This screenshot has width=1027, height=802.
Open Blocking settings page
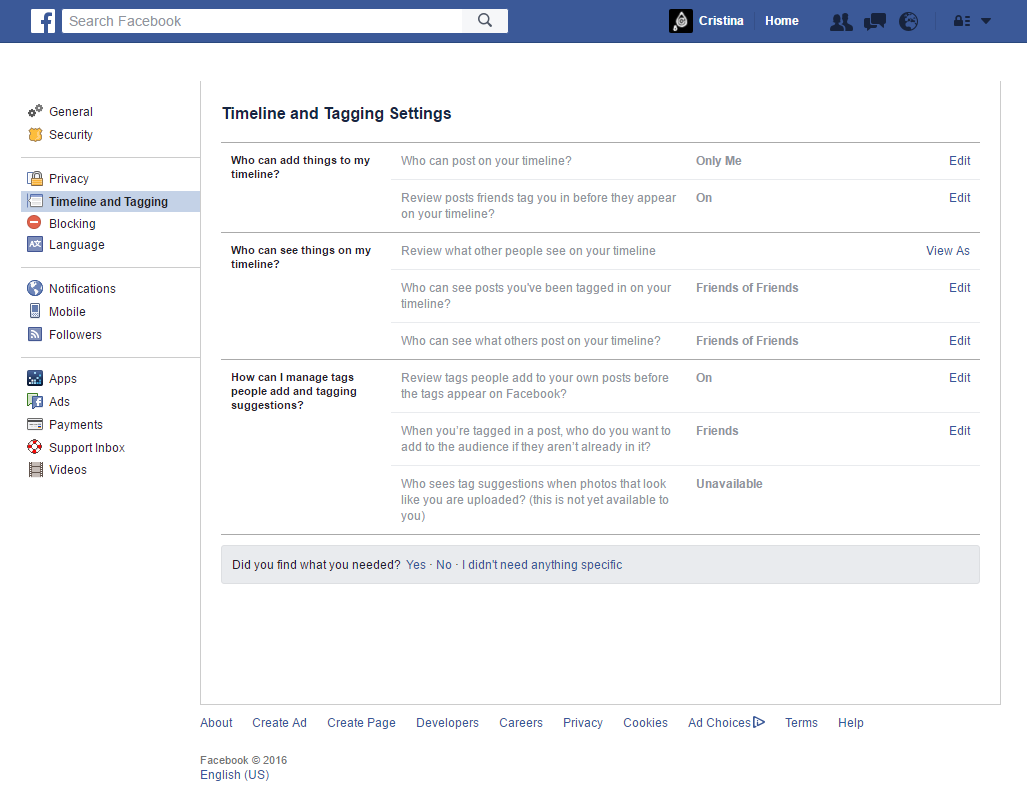coord(72,223)
